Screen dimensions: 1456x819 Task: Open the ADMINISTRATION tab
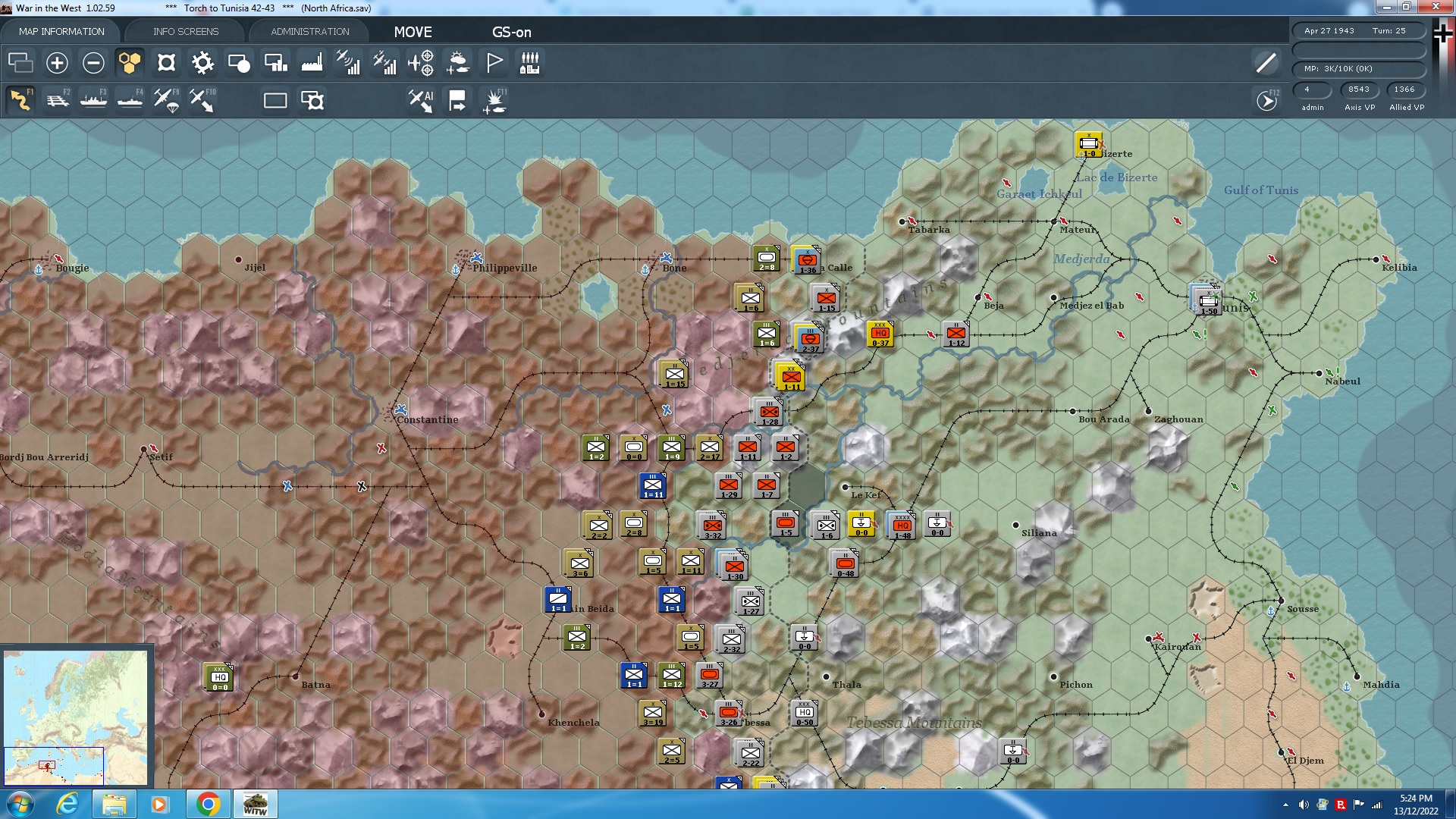[x=310, y=32]
